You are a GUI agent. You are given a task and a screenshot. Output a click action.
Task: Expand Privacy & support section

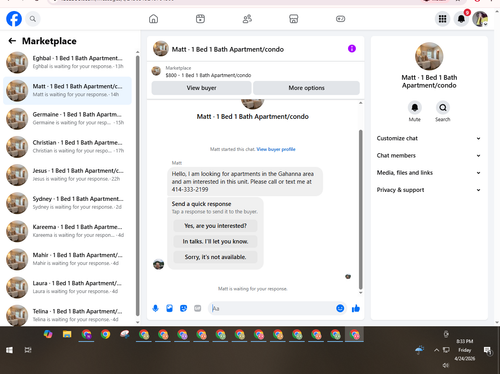point(429,190)
